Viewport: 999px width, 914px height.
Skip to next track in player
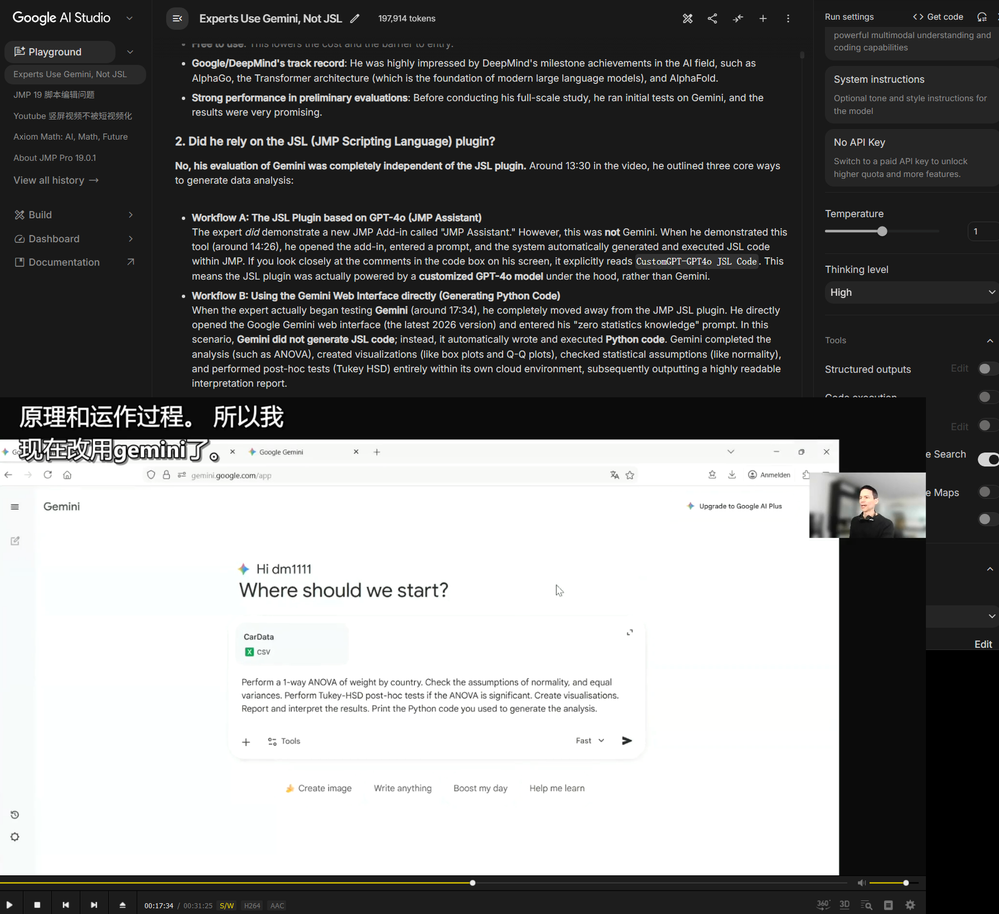point(94,904)
